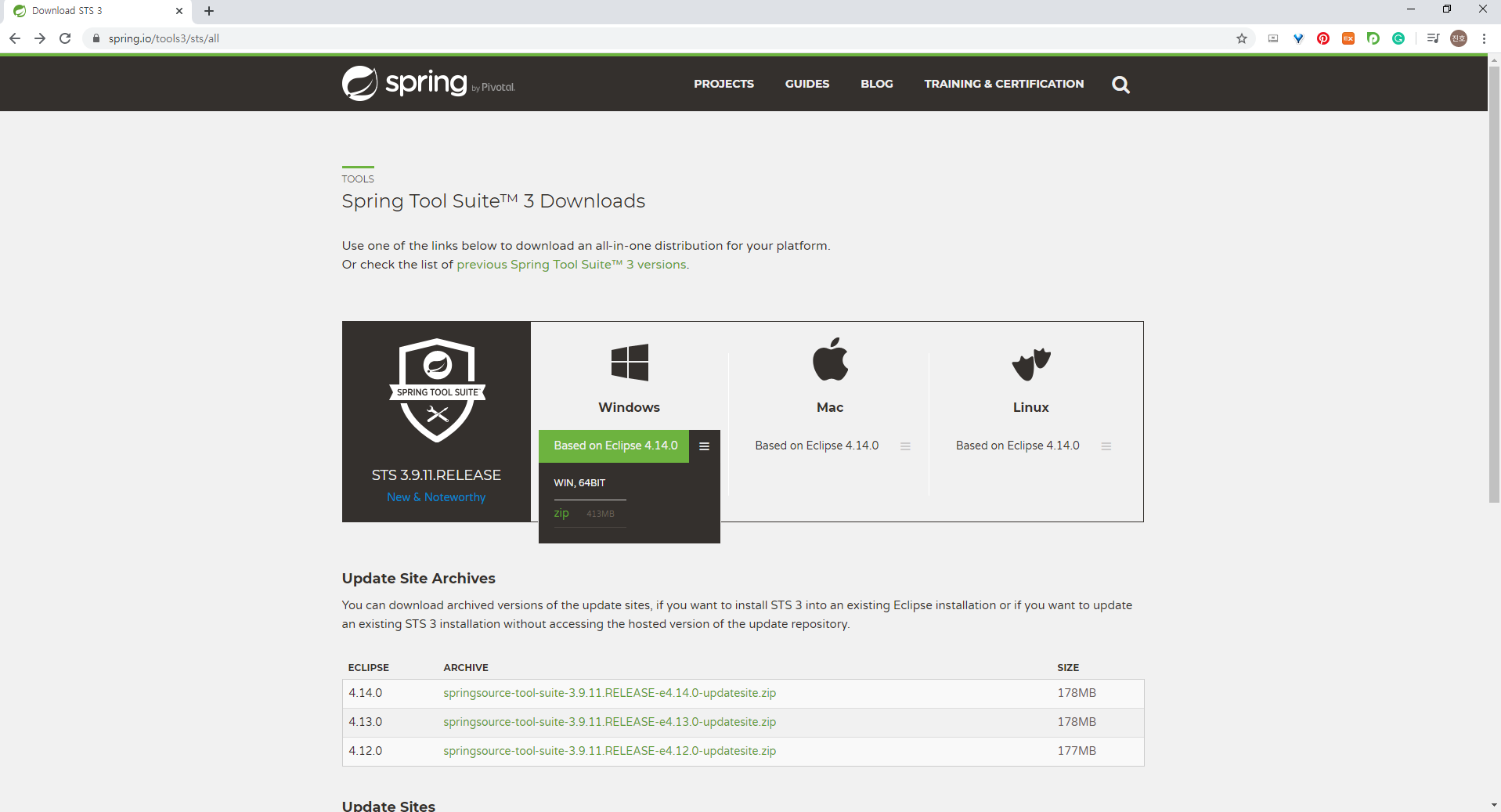
Task: Click the 177MB size cell
Action: coord(1077,751)
